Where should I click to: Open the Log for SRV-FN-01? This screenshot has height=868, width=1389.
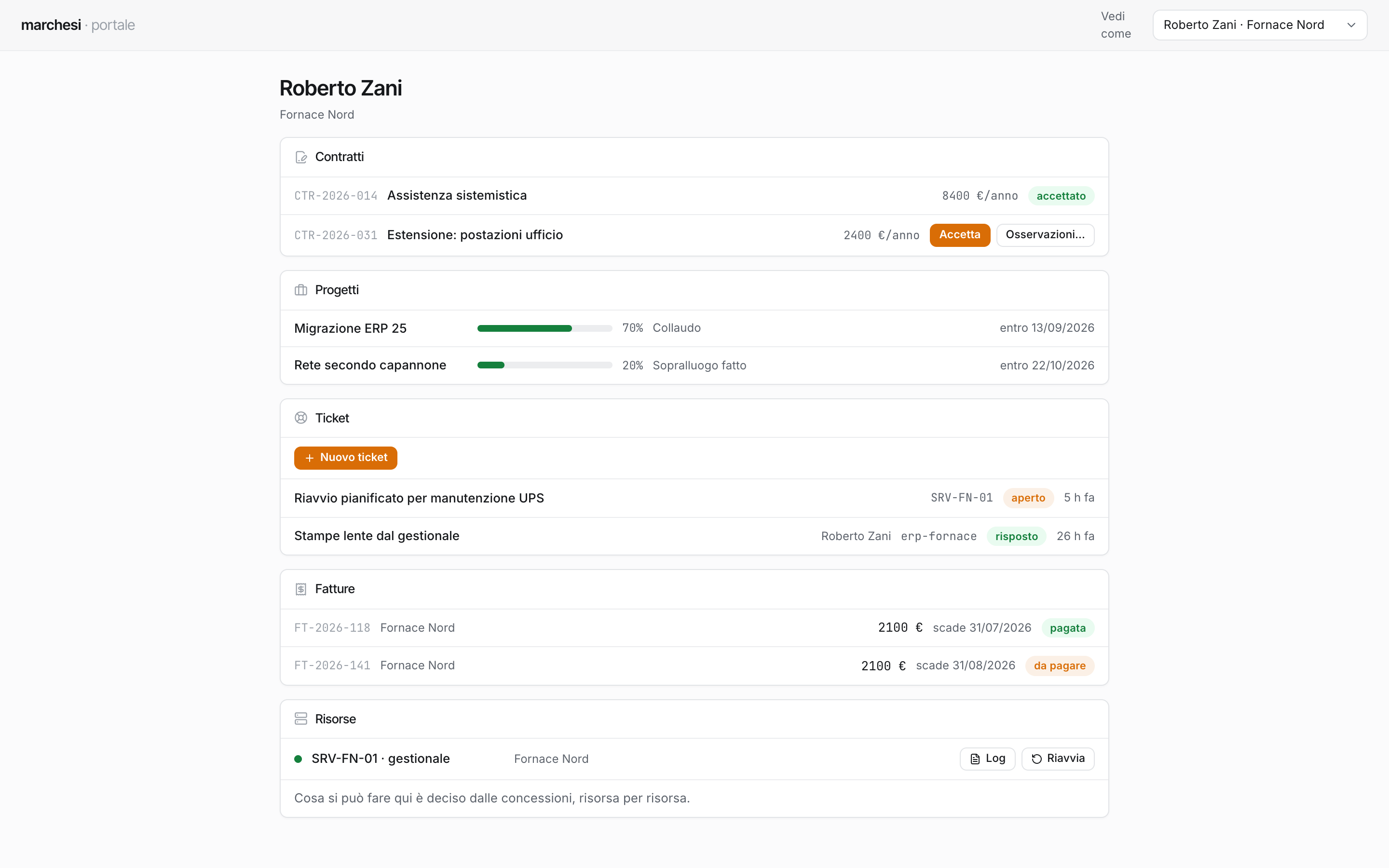click(987, 759)
